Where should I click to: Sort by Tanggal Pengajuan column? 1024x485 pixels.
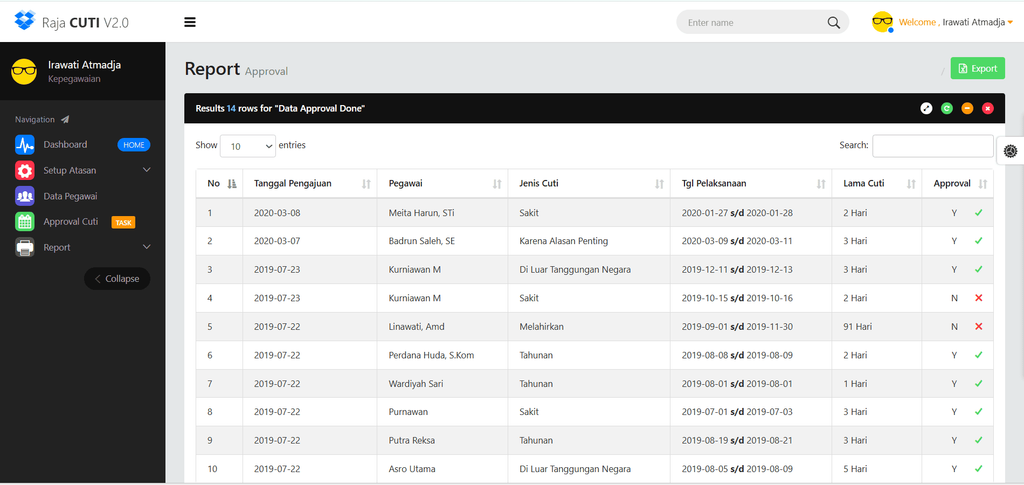pos(310,184)
